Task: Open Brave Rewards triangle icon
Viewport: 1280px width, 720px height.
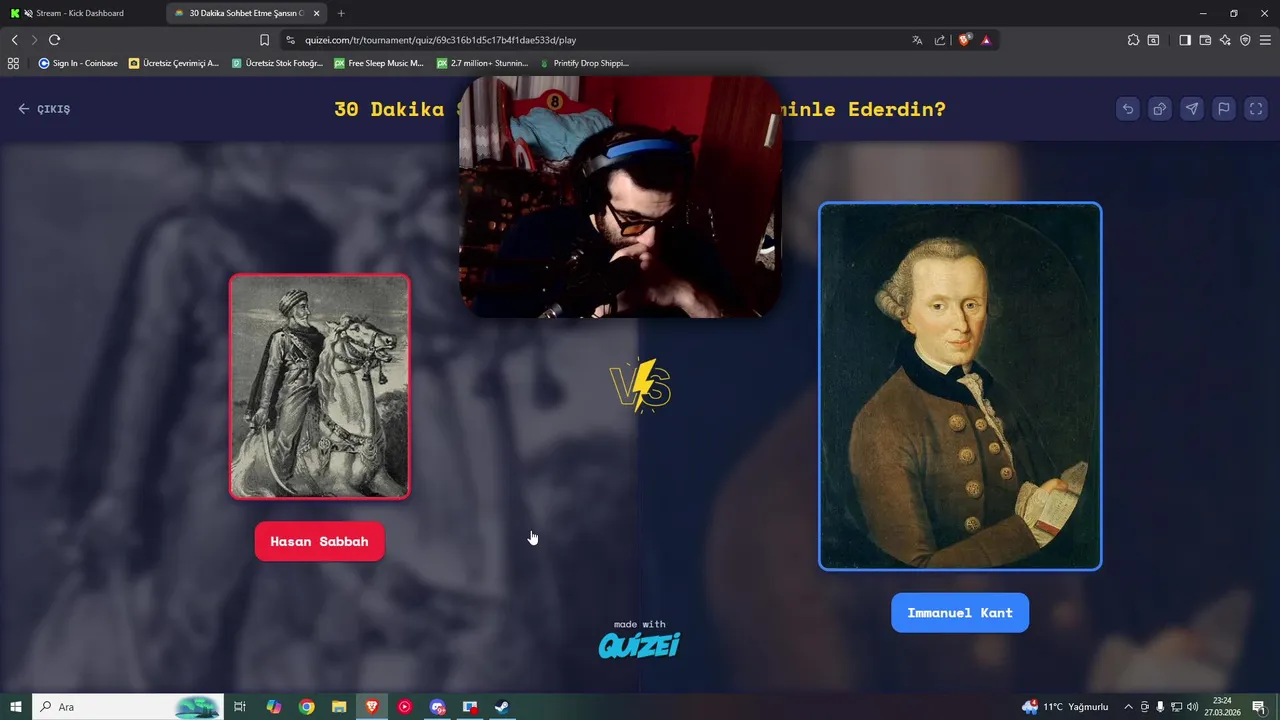Action: pyautogui.click(x=986, y=40)
